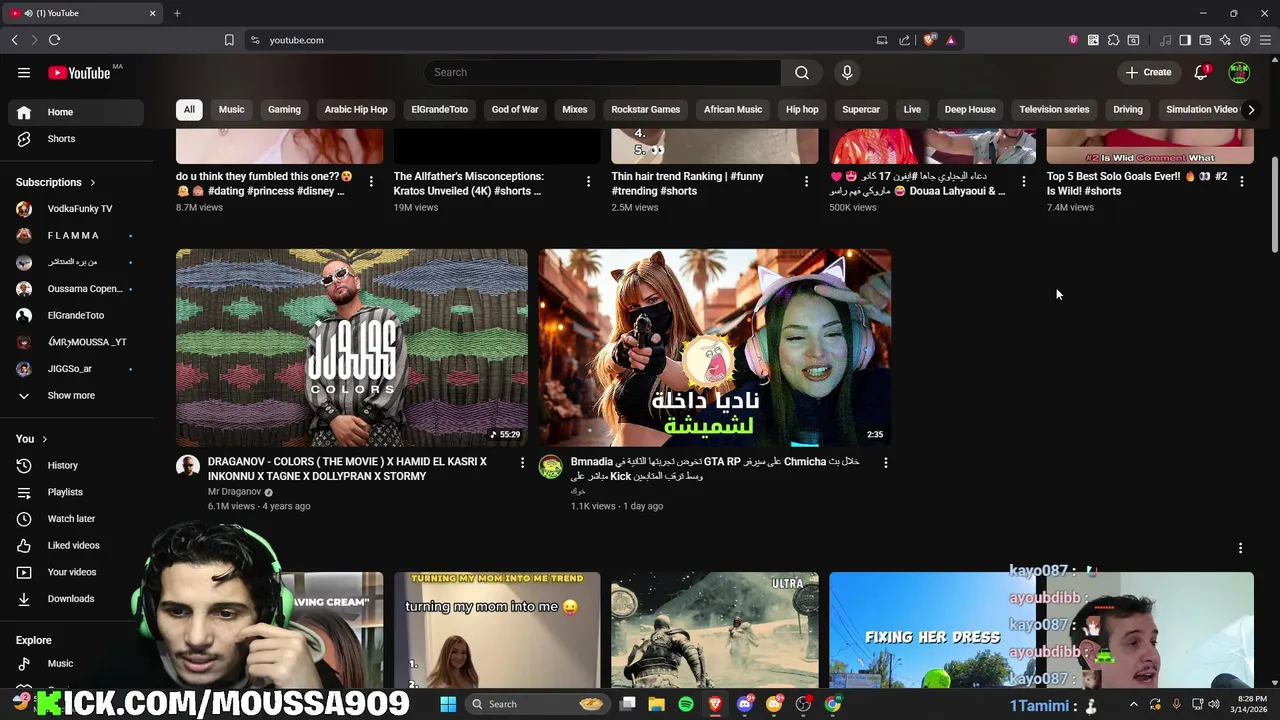Open Brave Rewards triangle icon
The image size is (1280, 720).
[950, 40]
